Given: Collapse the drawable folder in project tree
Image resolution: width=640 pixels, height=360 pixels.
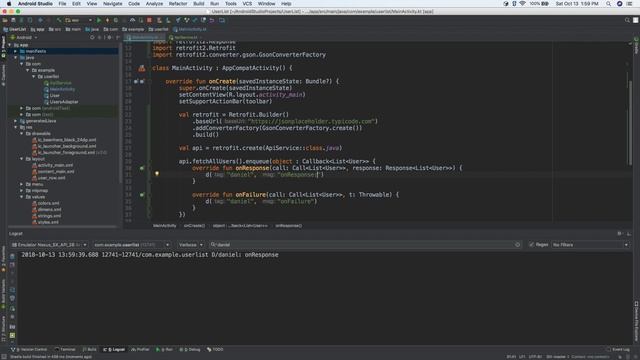Looking at the screenshot, I should point(22,133).
